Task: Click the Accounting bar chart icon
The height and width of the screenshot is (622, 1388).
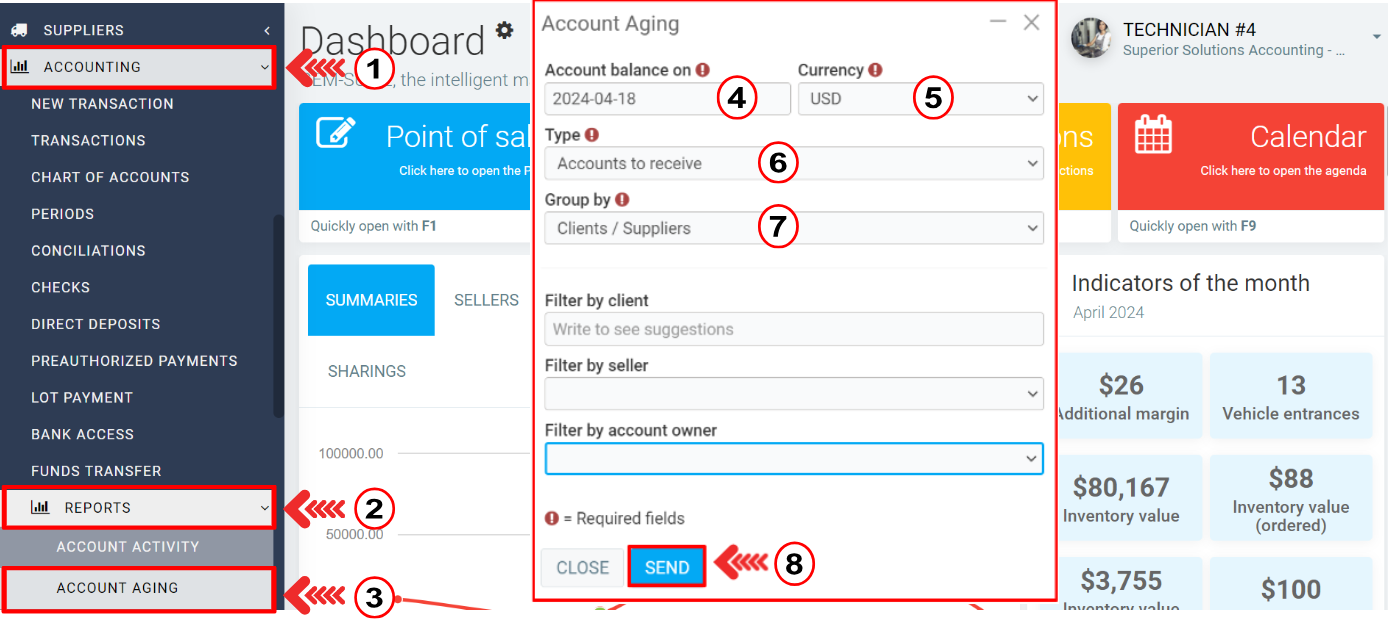Action: (x=20, y=67)
